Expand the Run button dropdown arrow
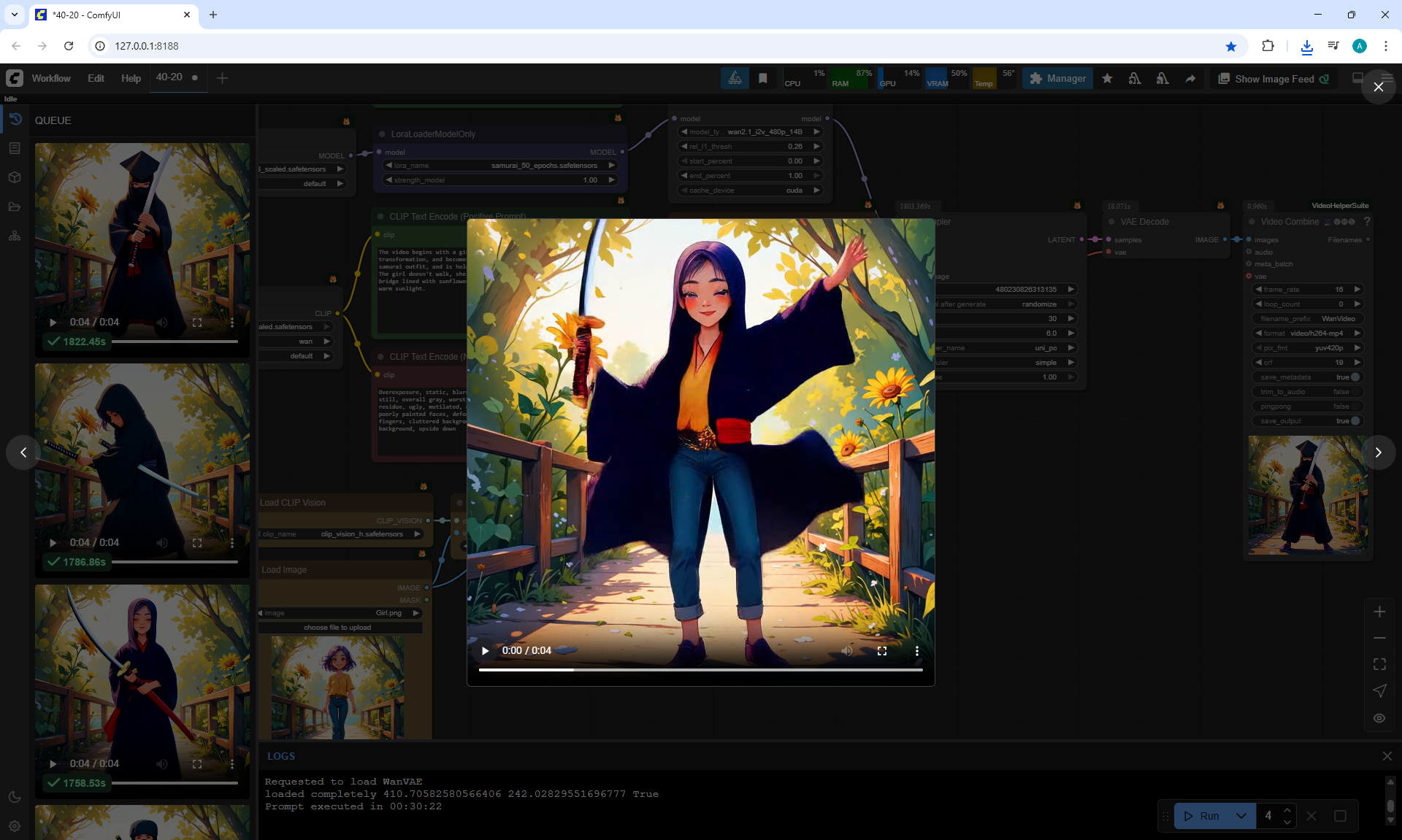Image resolution: width=1402 pixels, height=840 pixels. coord(1241,816)
